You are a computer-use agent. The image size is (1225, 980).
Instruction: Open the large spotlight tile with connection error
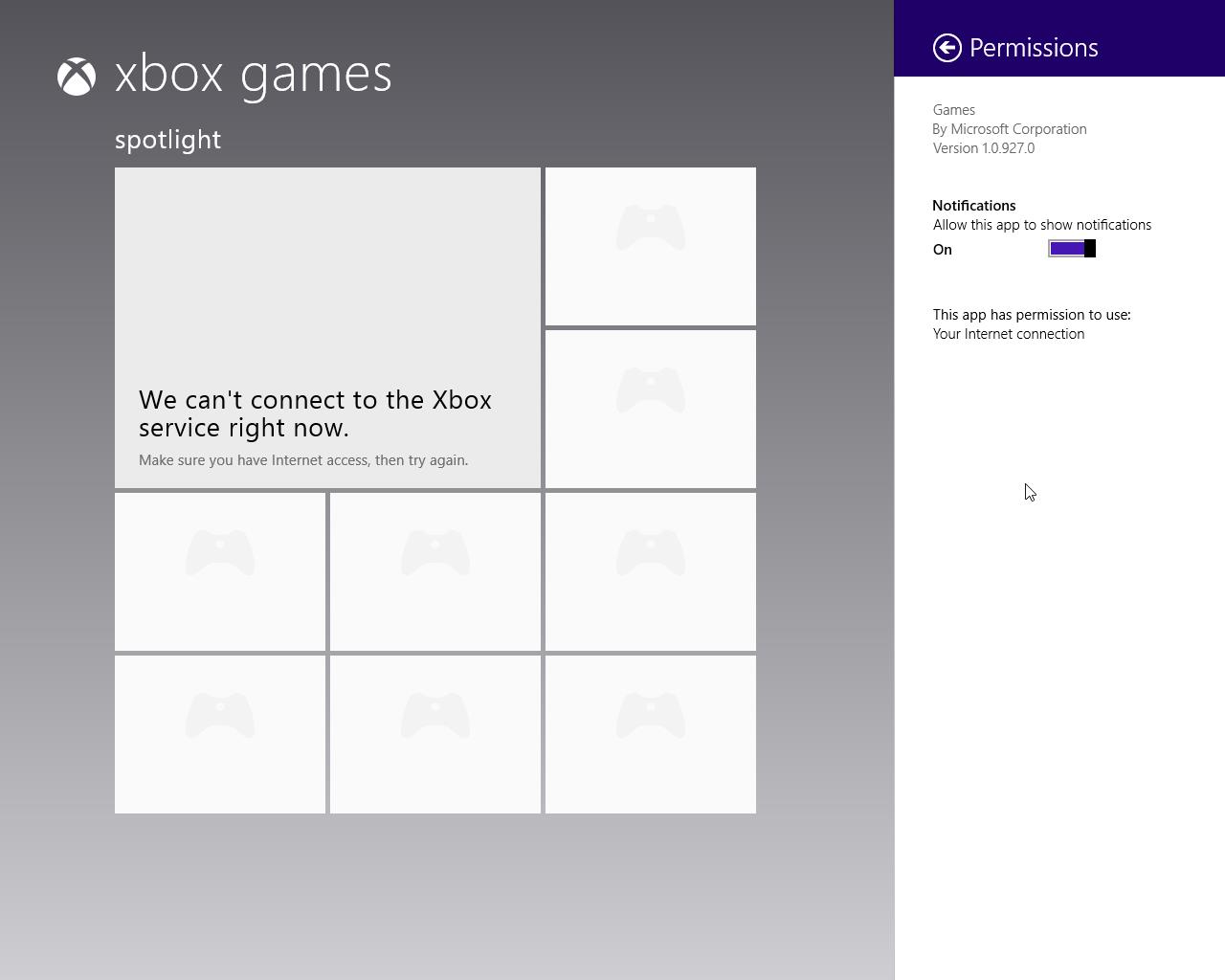[x=327, y=327]
